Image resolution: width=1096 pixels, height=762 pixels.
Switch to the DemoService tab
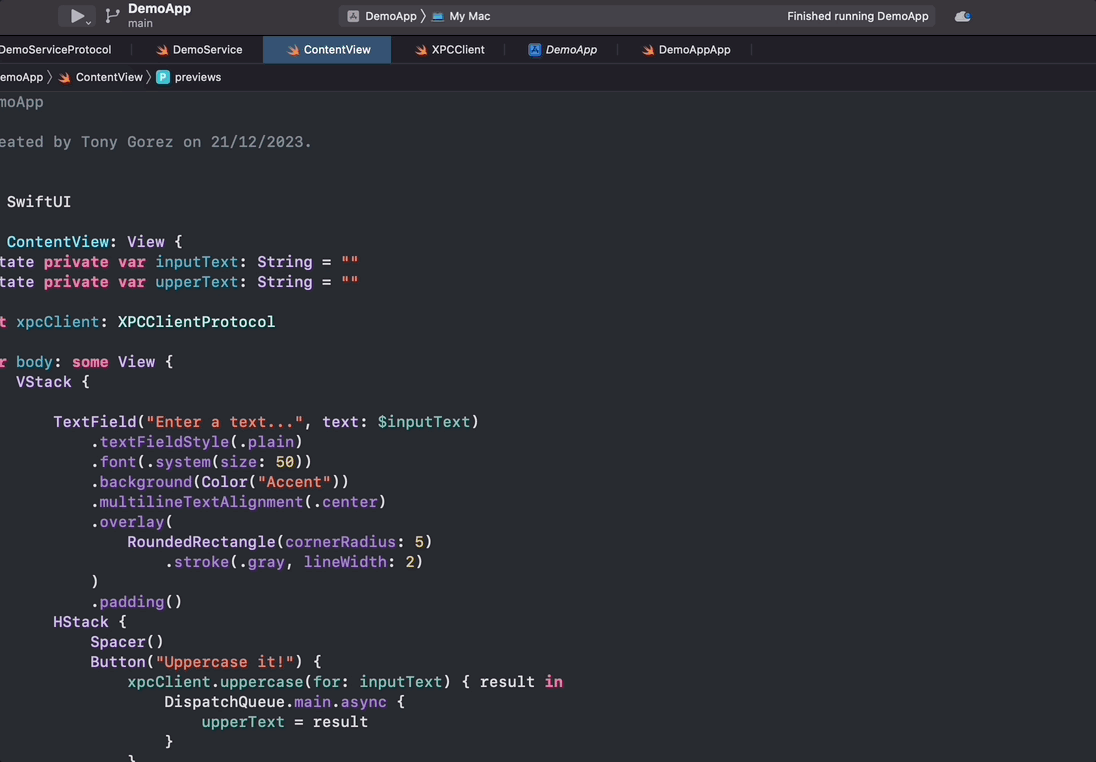207,50
